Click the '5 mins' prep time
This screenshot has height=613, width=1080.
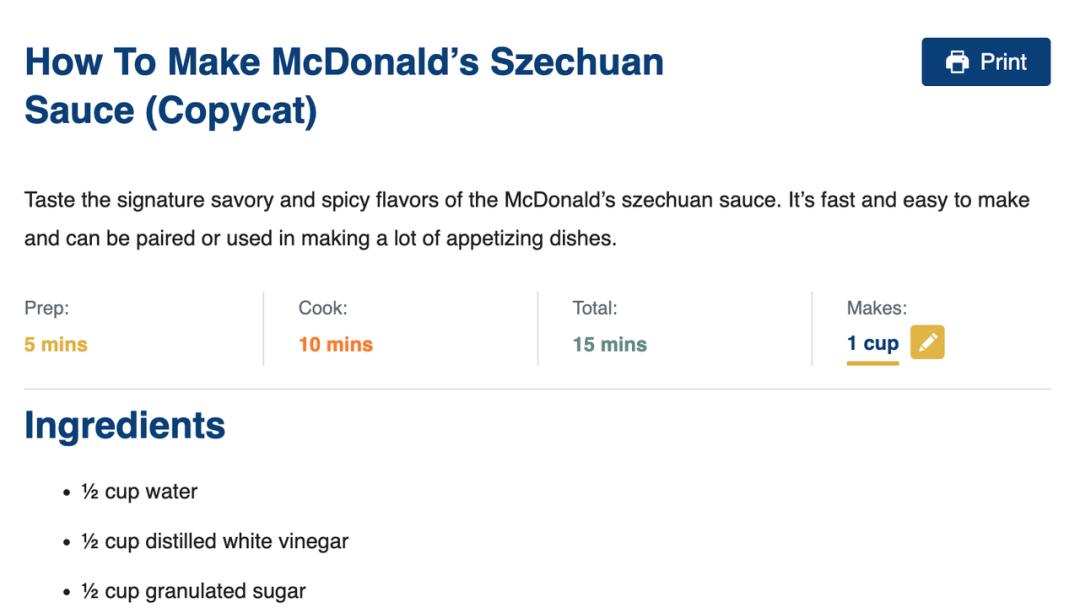click(x=56, y=344)
